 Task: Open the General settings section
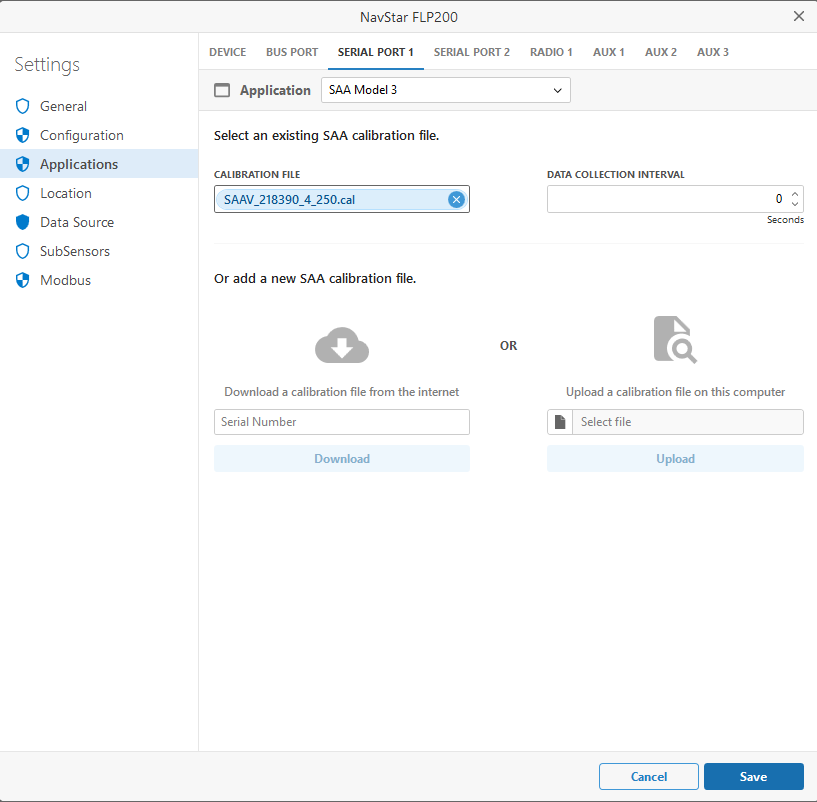coord(99,106)
